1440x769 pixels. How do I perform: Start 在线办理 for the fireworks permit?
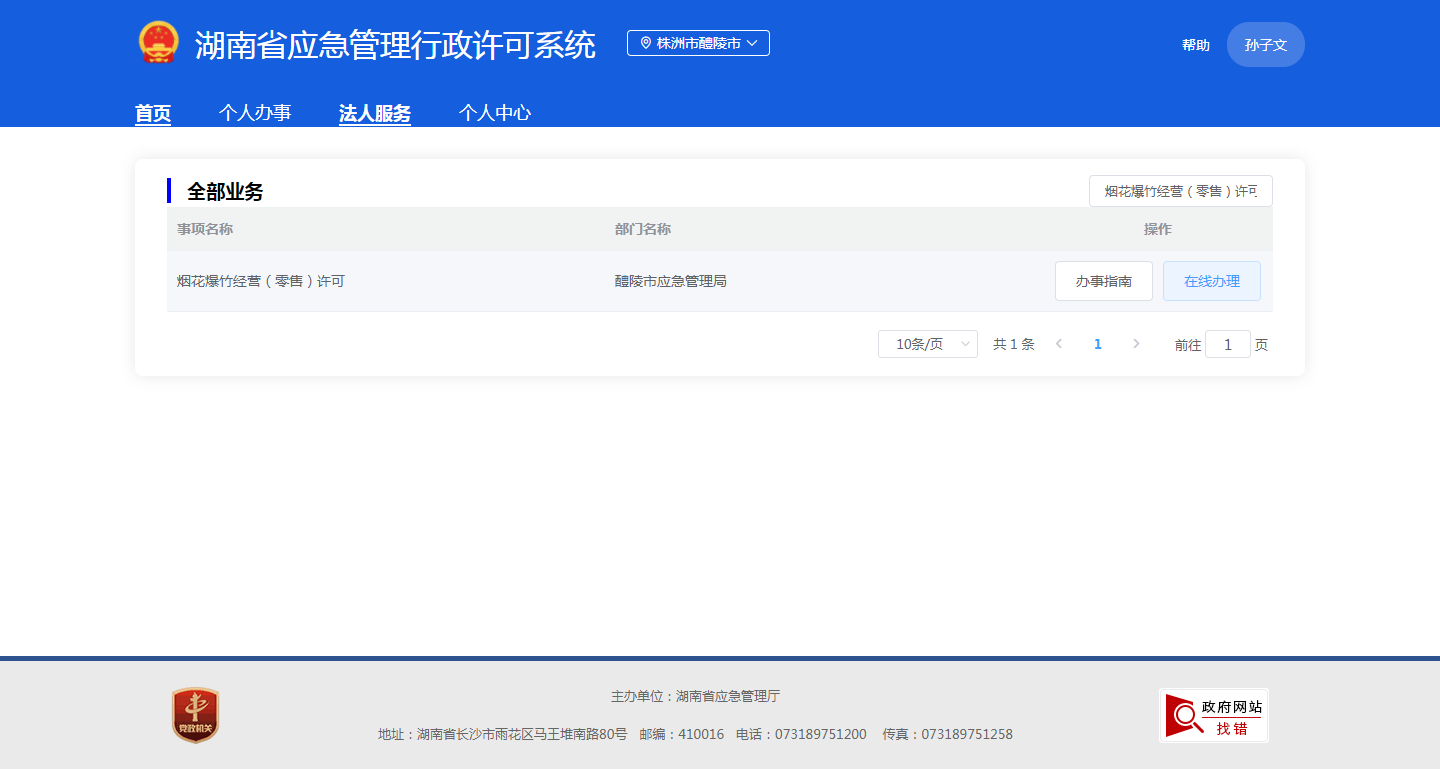(1211, 281)
